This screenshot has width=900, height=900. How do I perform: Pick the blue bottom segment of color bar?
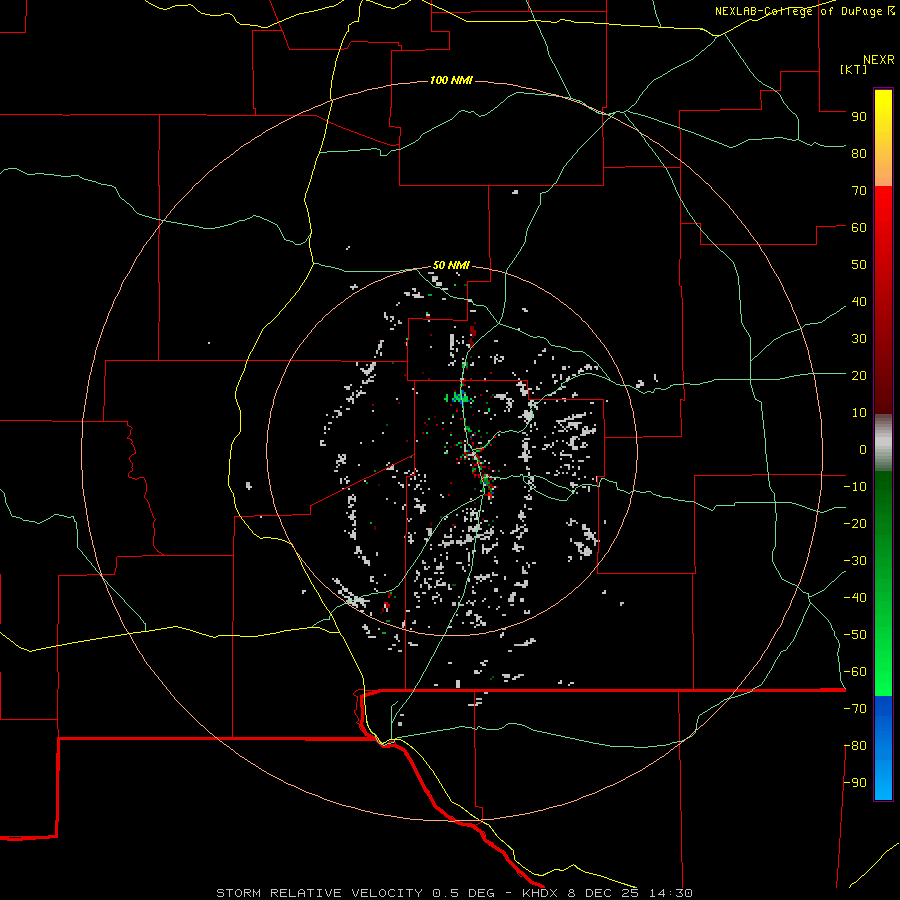(x=883, y=748)
